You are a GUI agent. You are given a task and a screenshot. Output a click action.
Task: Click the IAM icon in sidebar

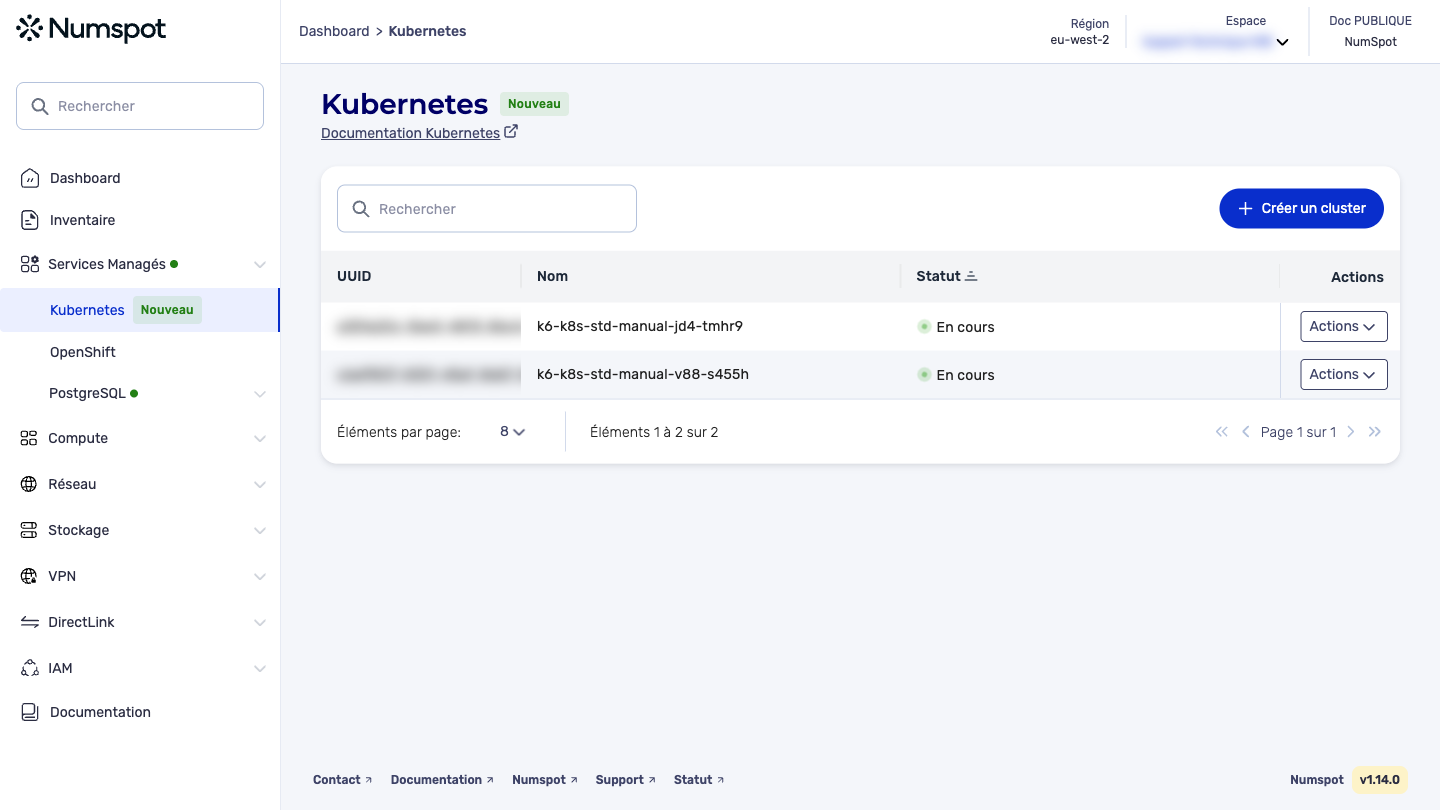[30, 668]
